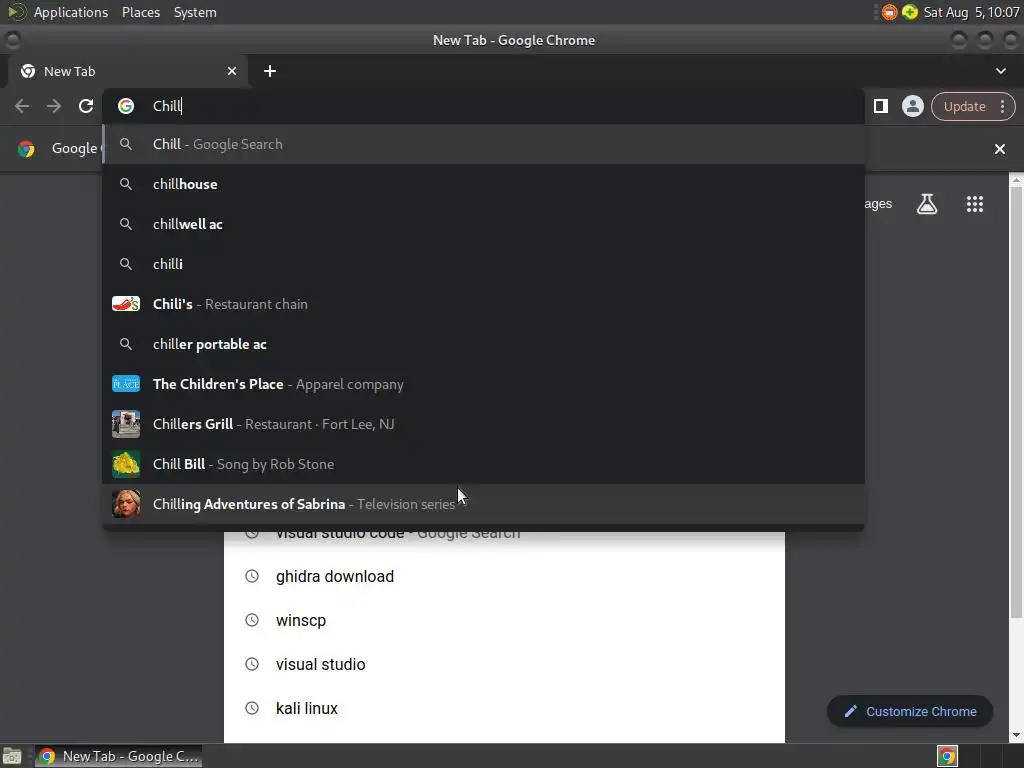This screenshot has width=1024, height=768.
Task: Expand the tab search dropdown arrow
Action: [1000, 71]
